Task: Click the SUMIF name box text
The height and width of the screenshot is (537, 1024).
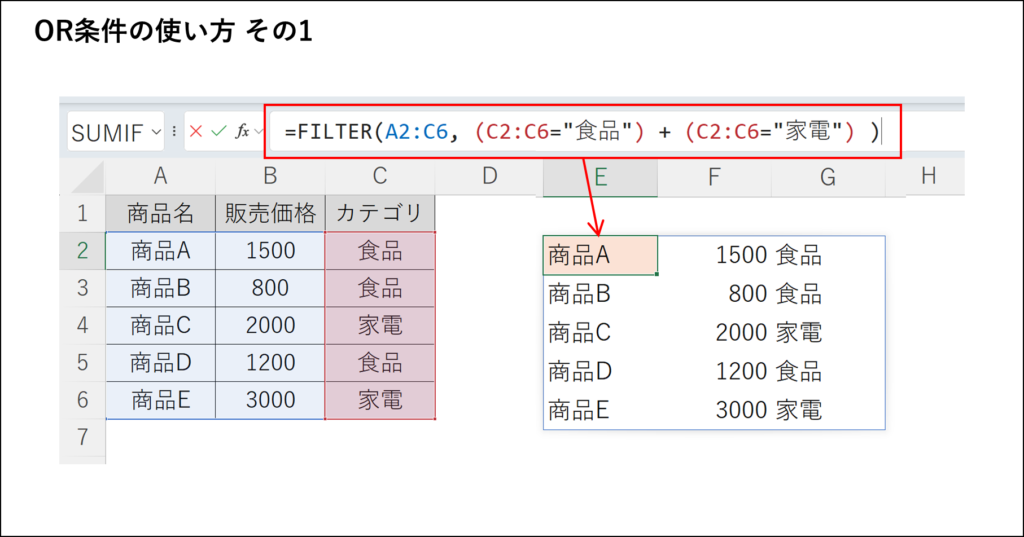Action: point(107,132)
